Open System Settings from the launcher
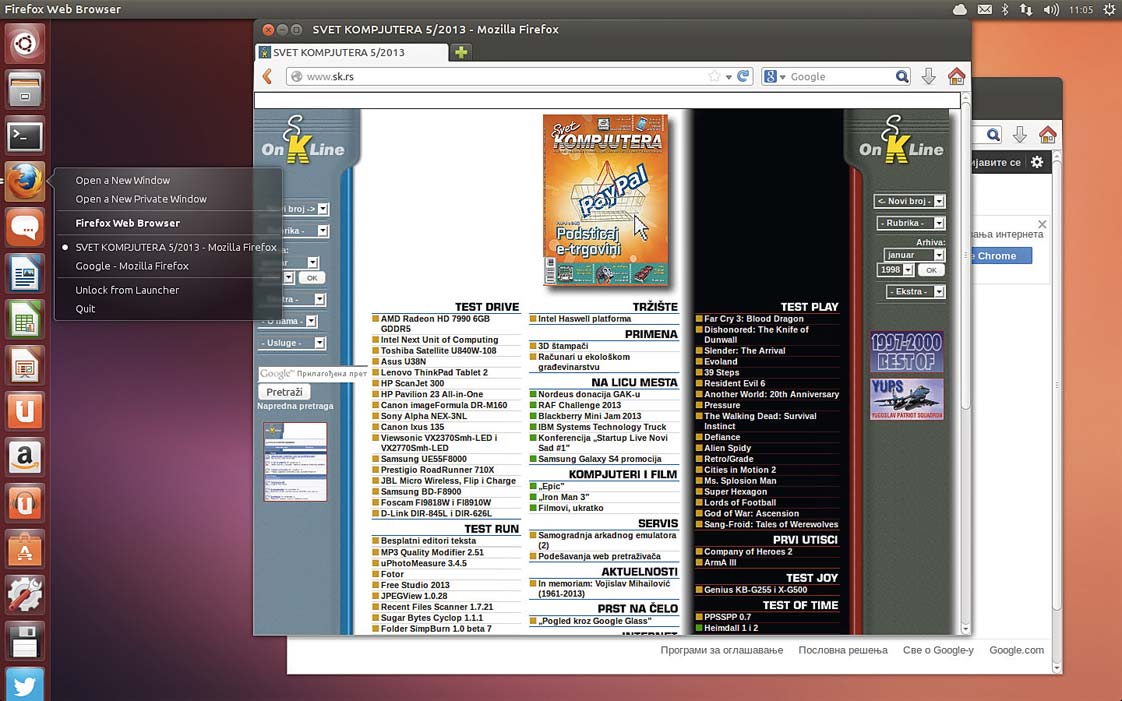This screenshot has width=1122, height=701. 25,595
